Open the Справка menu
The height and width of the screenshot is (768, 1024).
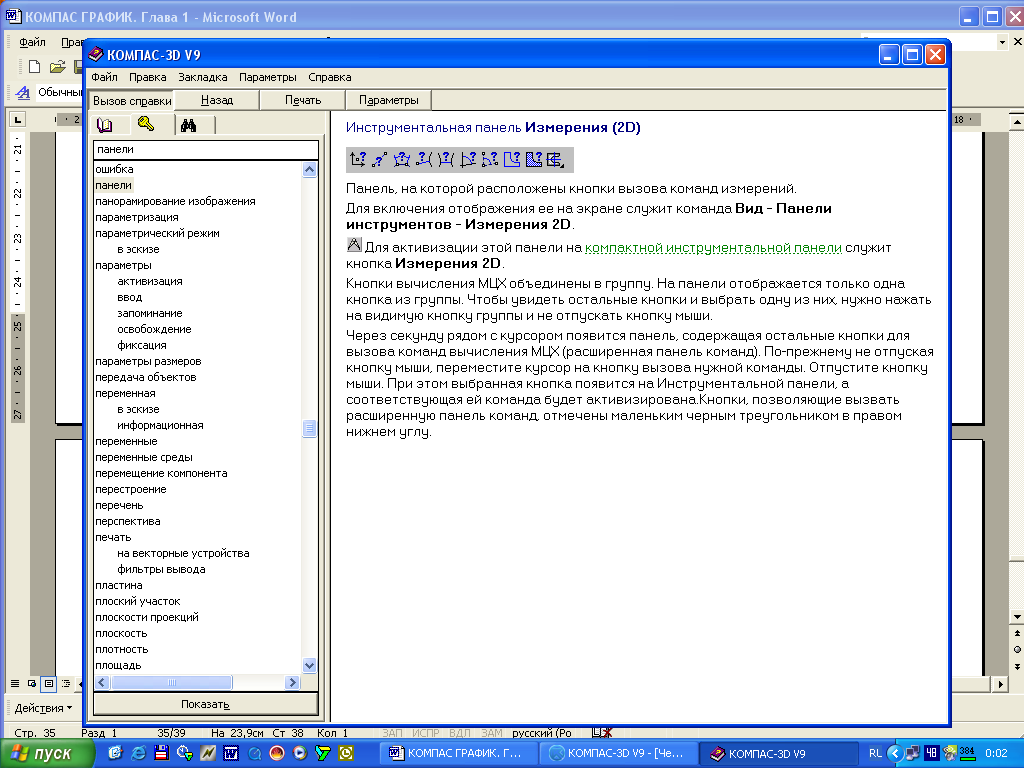pyautogui.click(x=330, y=77)
